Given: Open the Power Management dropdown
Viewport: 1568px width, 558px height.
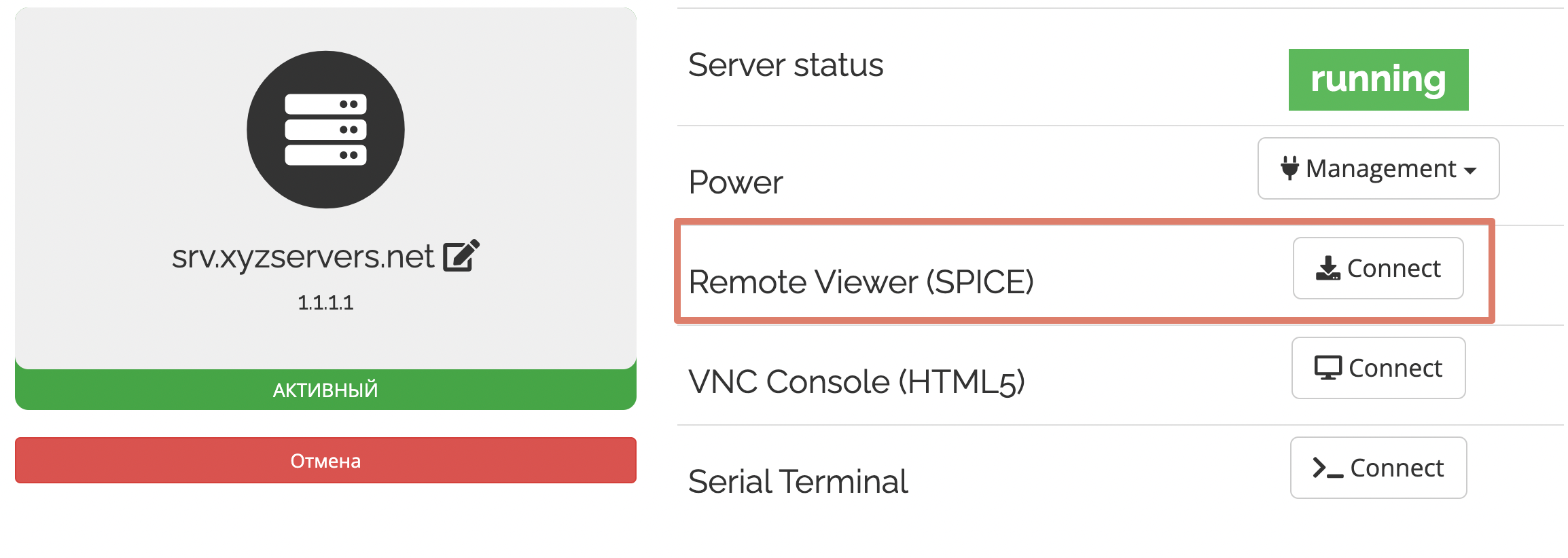Looking at the screenshot, I should tap(1378, 168).
